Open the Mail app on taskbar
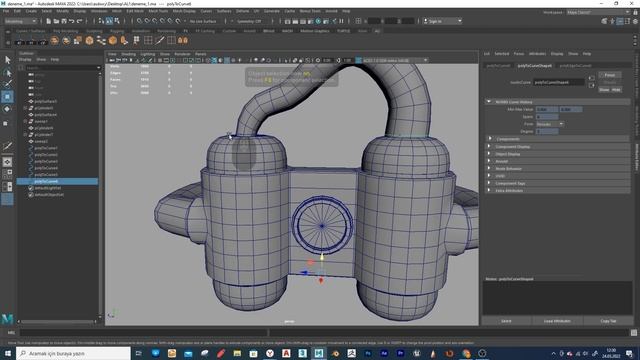The height and width of the screenshot is (360, 640). click(x=188, y=353)
